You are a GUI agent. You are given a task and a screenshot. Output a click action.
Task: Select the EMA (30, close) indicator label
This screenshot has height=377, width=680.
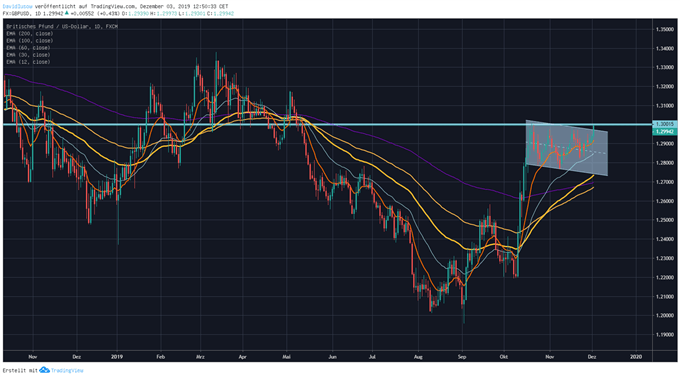coord(28,55)
